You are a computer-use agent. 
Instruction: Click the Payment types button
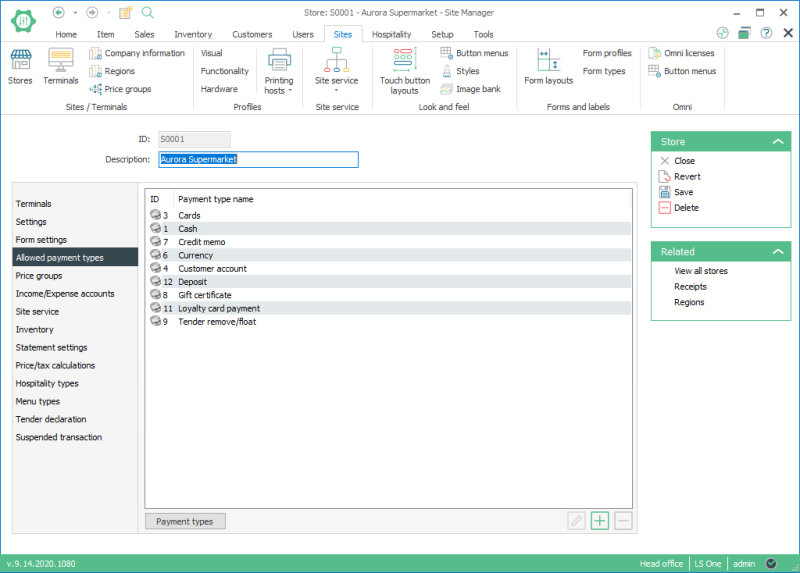185,521
